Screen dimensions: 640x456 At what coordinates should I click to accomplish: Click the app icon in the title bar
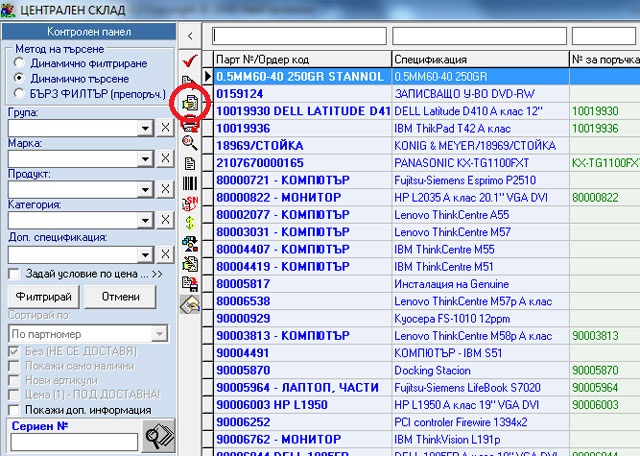8,9
